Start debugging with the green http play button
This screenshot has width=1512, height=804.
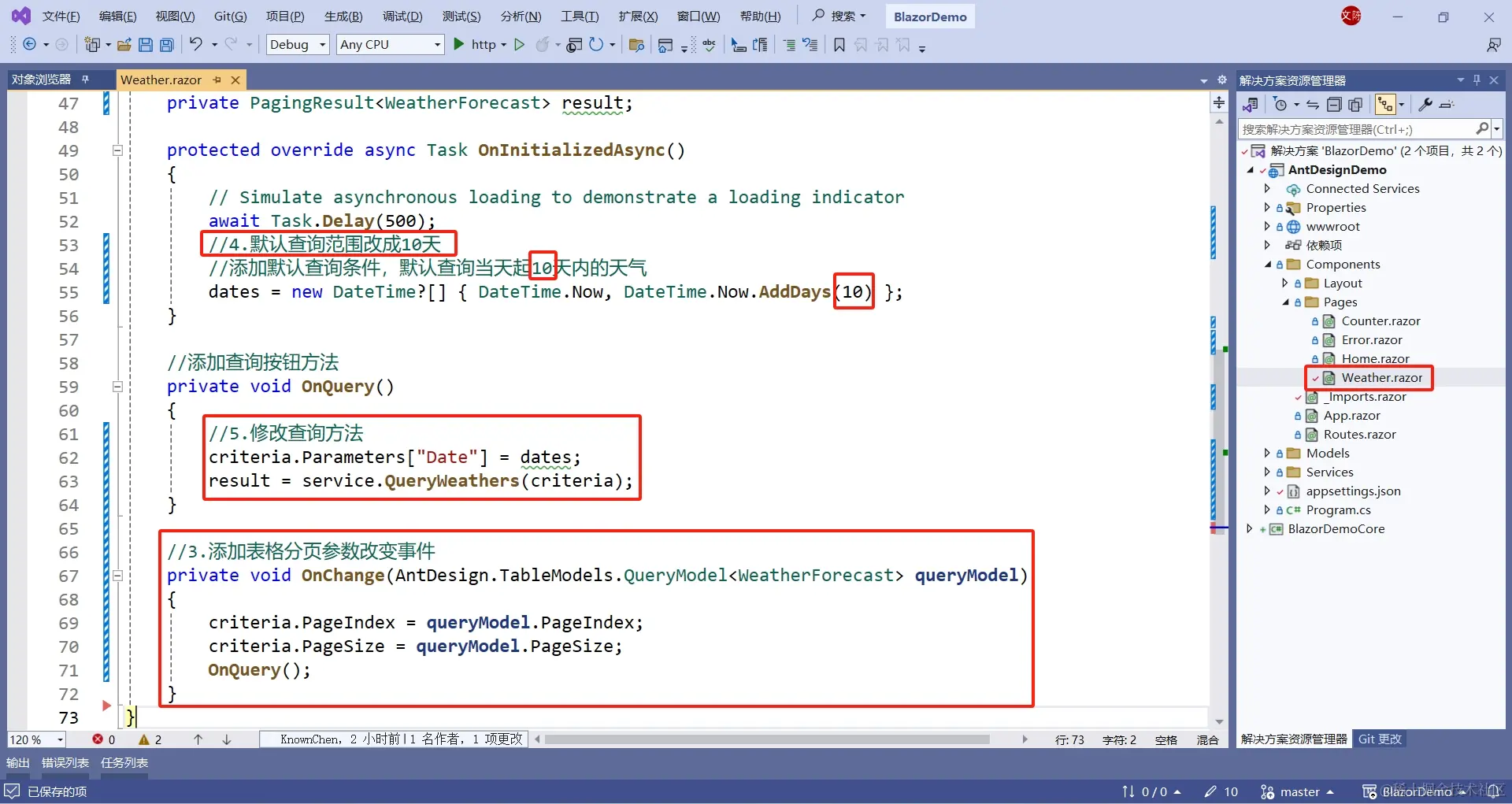pos(459,45)
